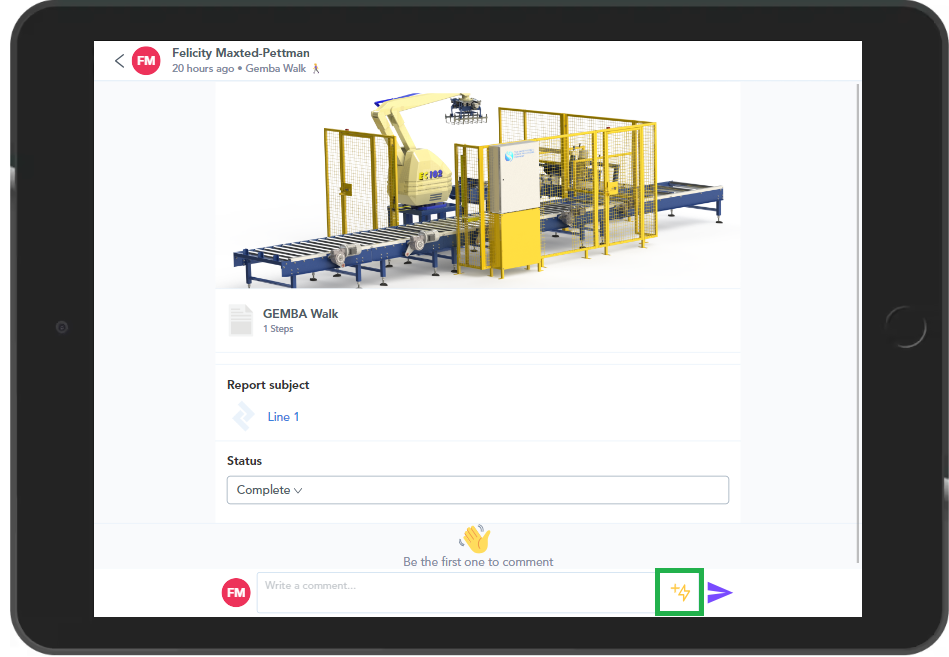This screenshot has height=657, width=949.
Task: Tap the walking person icon next to Gemba Walk
Action: pos(317,68)
